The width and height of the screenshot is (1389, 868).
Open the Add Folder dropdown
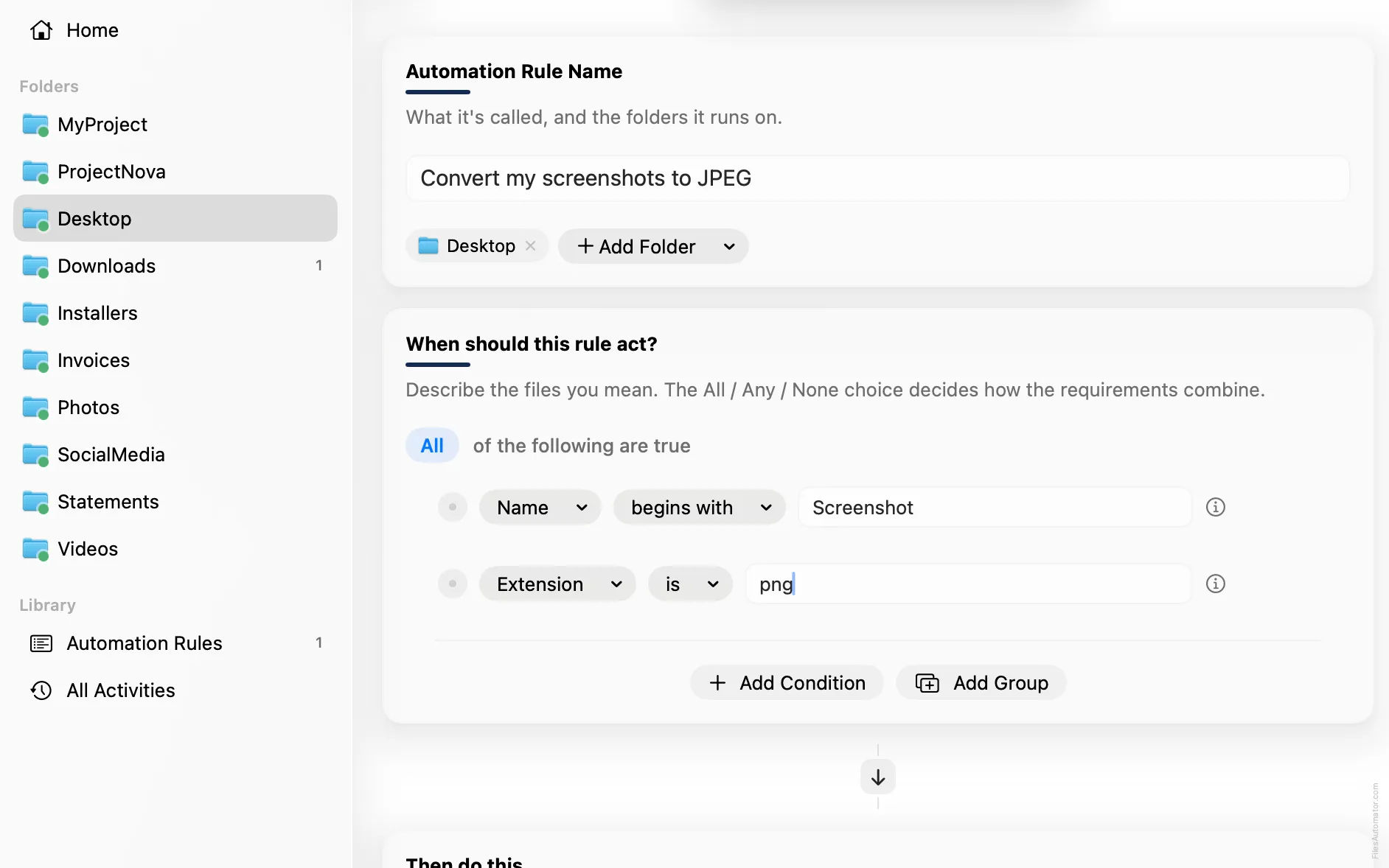tap(653, 246)
